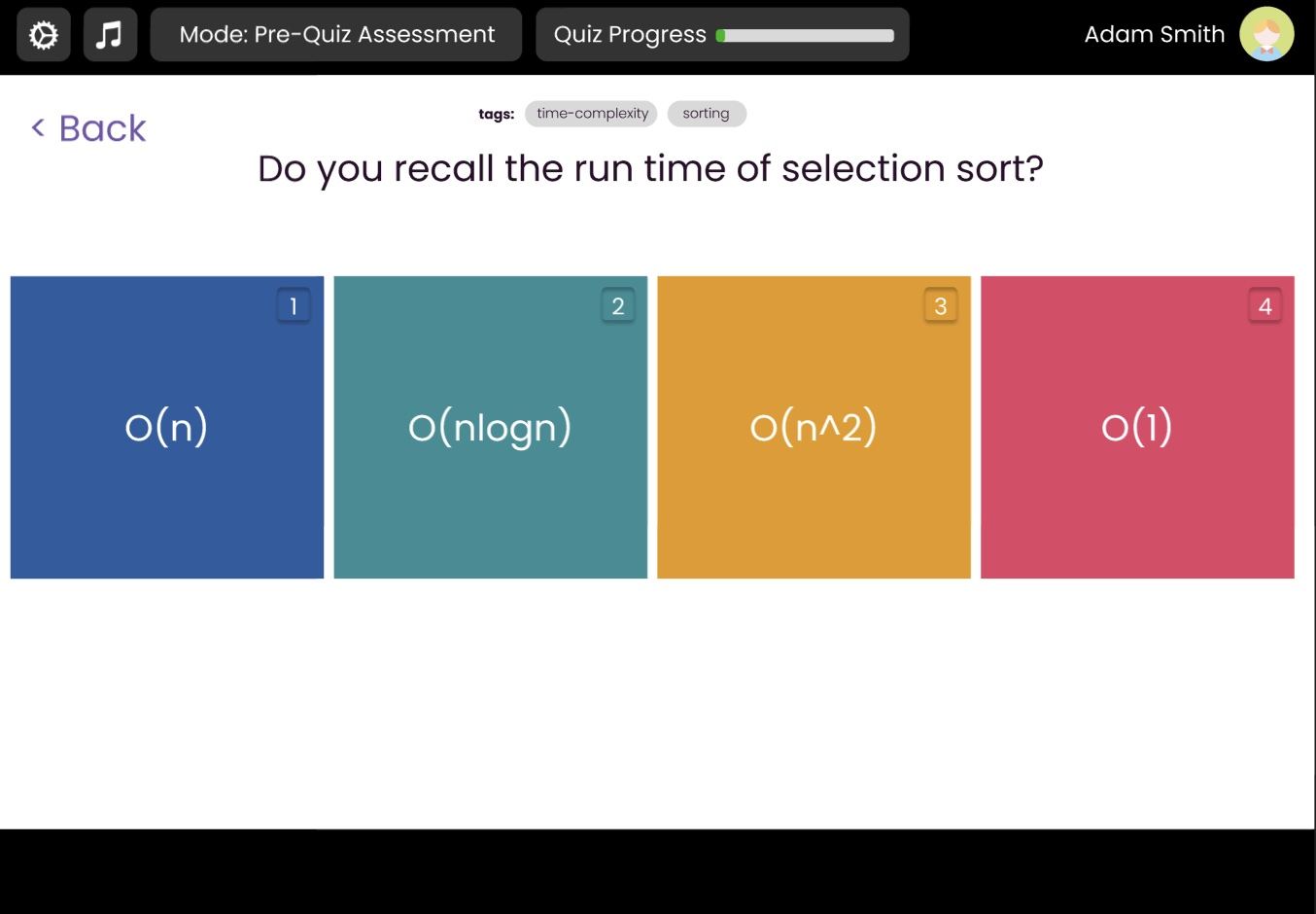Click the Quiz Progress label
1316x914 pixels.
coord(630,35)
